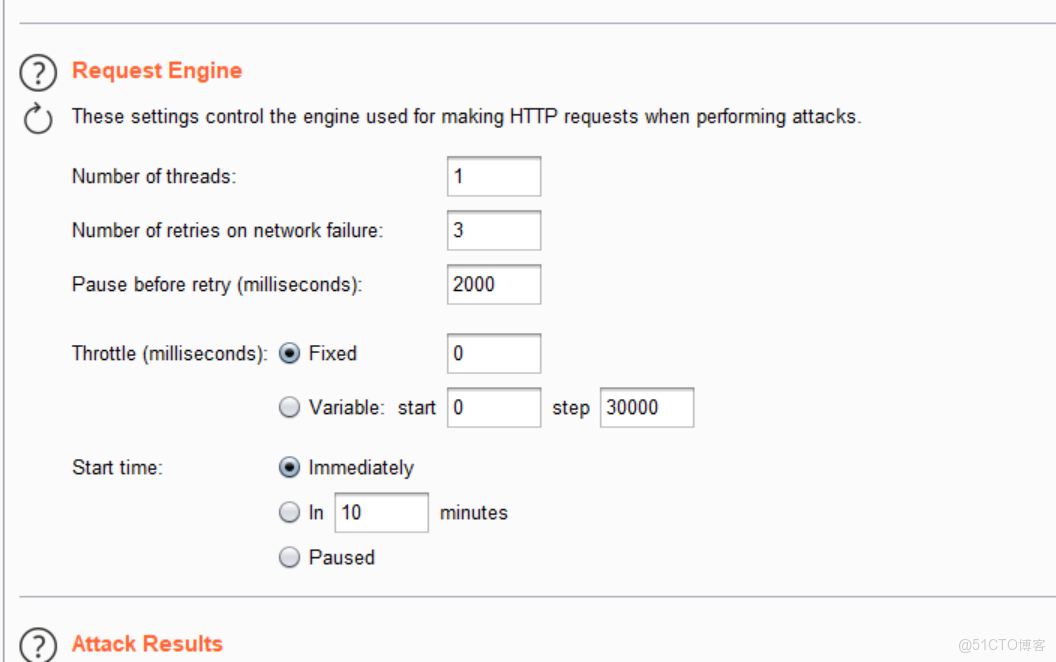Click Variable throttle step field
The image size is (1056, 662).
pos(646,407)
